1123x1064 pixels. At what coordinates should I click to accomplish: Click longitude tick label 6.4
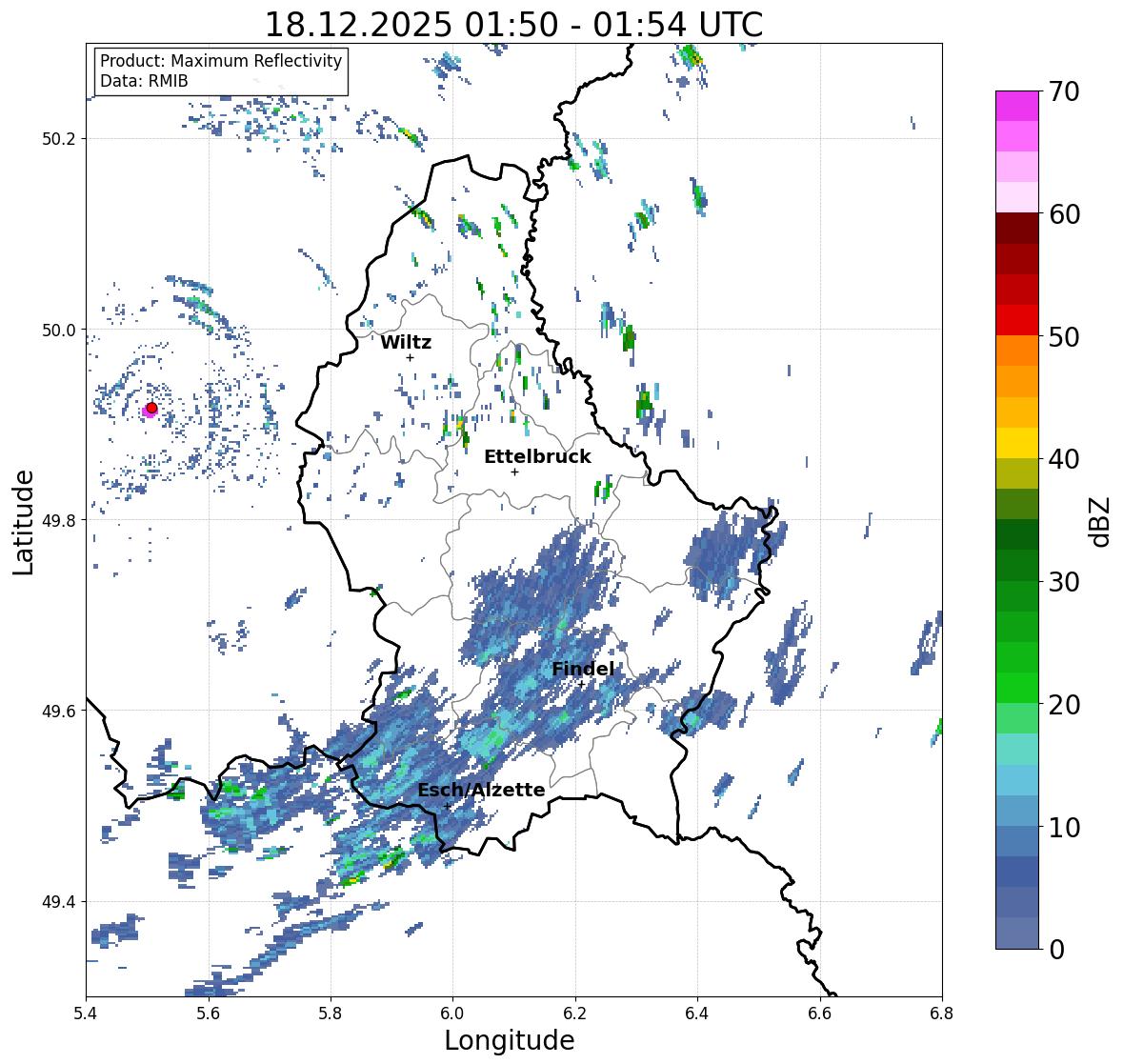coord(697,1013)
